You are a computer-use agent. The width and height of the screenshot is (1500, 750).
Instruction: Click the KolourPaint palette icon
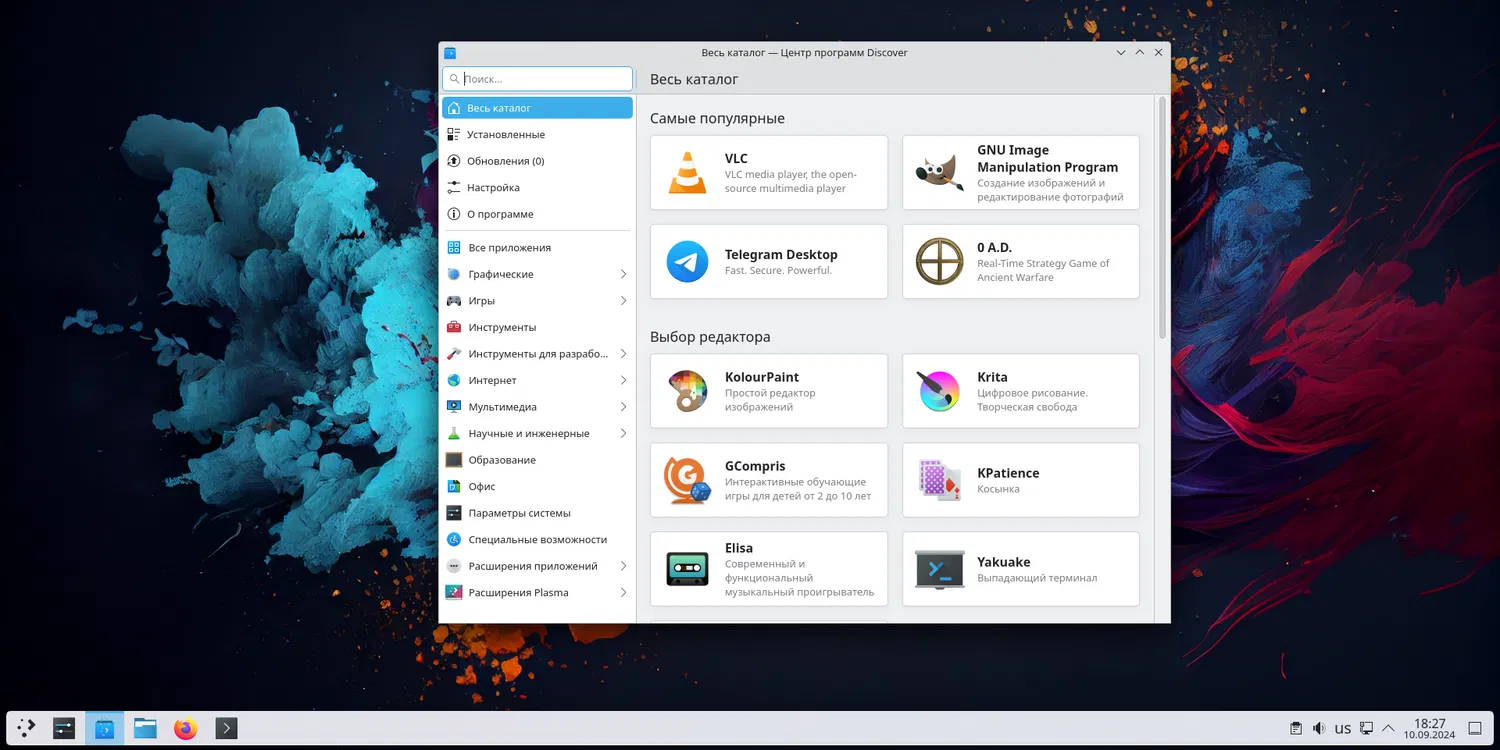(x=687, y=391)
